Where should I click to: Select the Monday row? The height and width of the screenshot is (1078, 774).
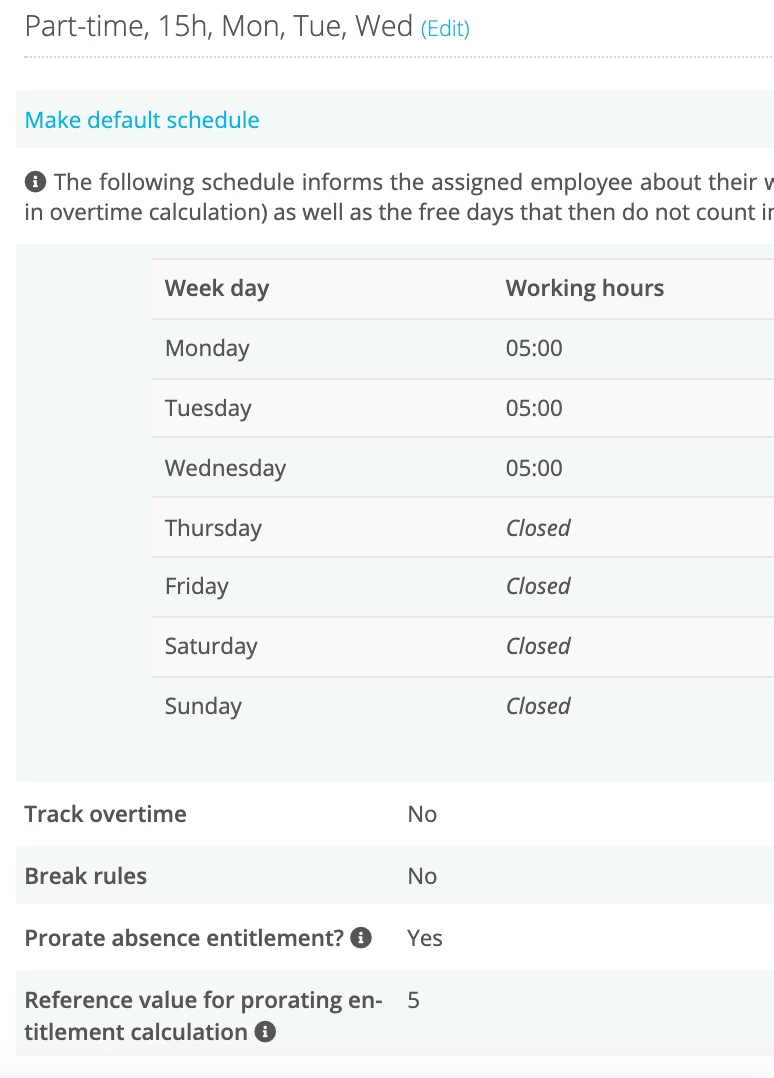pos(463,349)
